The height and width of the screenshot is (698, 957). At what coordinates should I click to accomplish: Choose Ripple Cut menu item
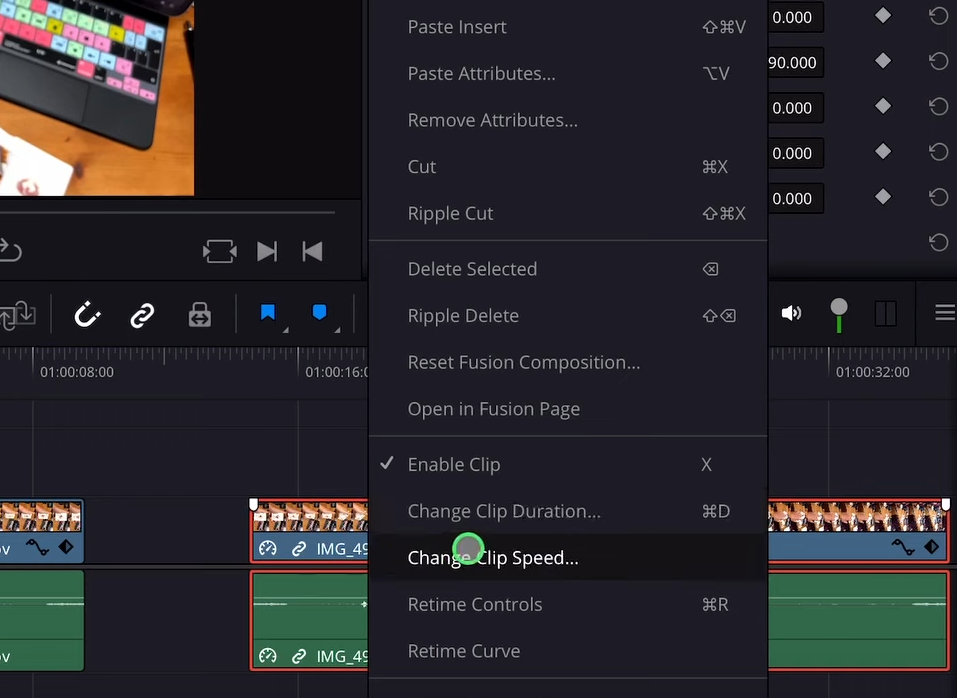(568, 214)
